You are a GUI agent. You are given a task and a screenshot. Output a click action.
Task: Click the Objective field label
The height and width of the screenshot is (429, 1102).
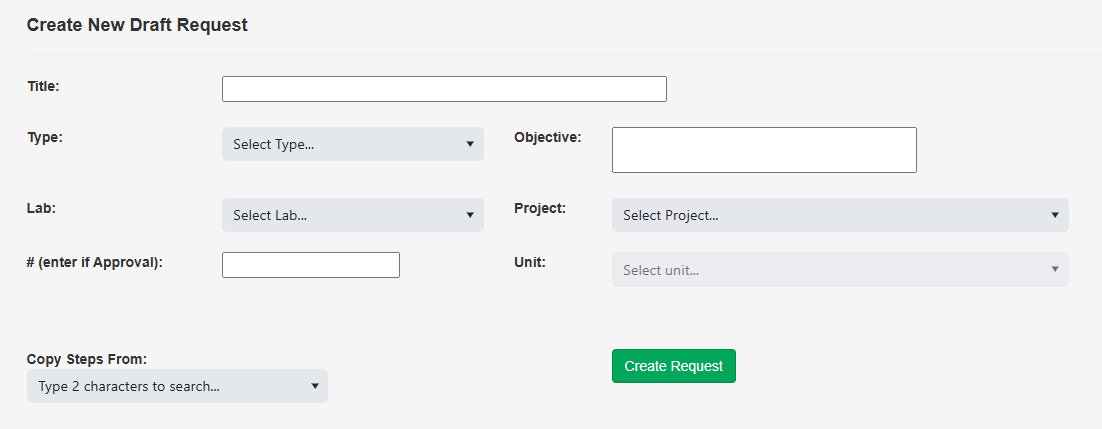pyautogui.click(x=547, y=137)
